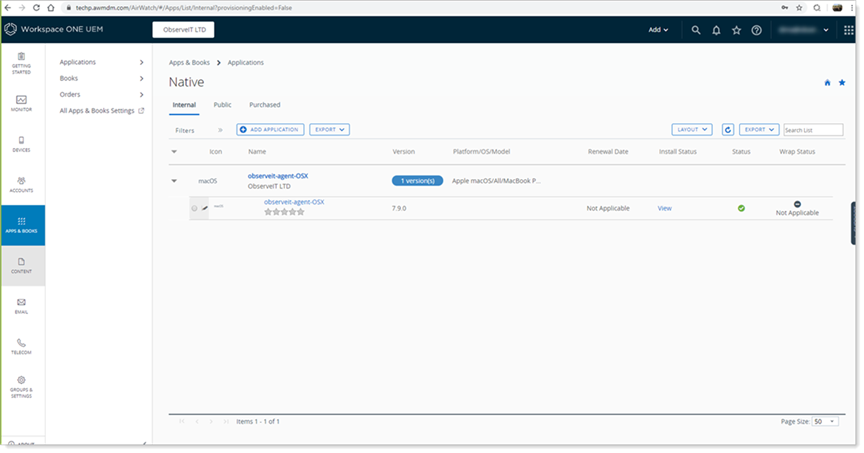Open the help question mark icon
Screen dimensions: 864x453
[757, 30]
